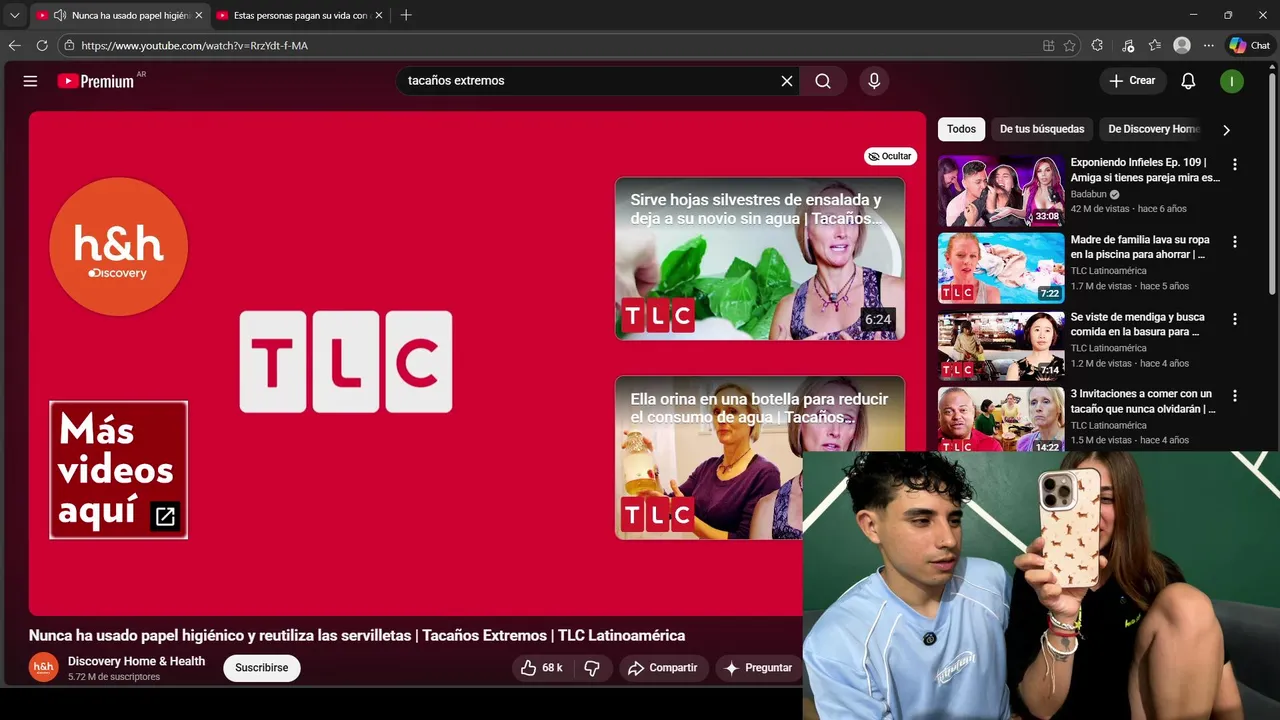
Task: Open options menu for Se viste de mendiga video
Action: (1234, 319)
